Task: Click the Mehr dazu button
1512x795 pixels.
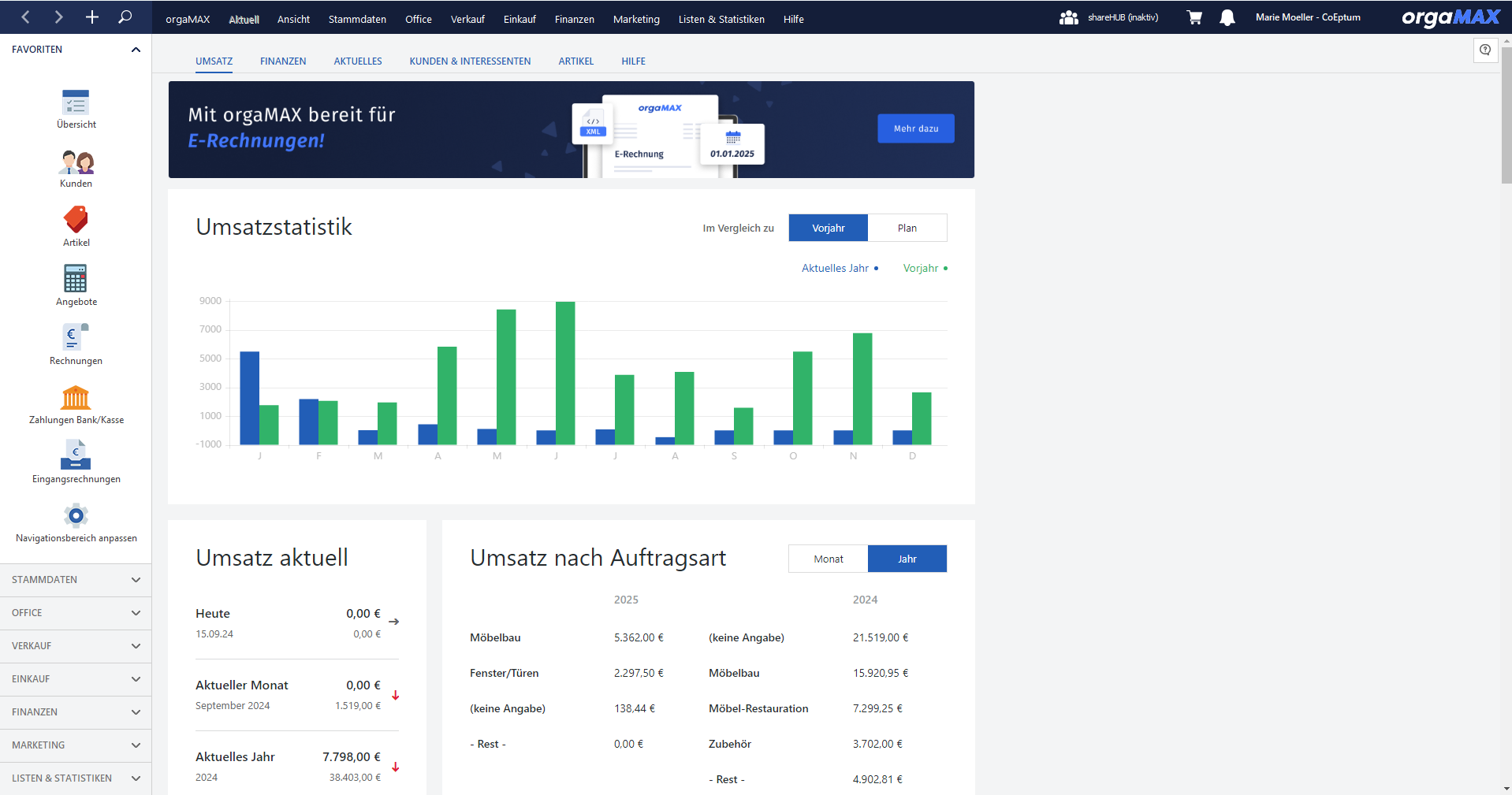Action: click(x=915, y=128)
